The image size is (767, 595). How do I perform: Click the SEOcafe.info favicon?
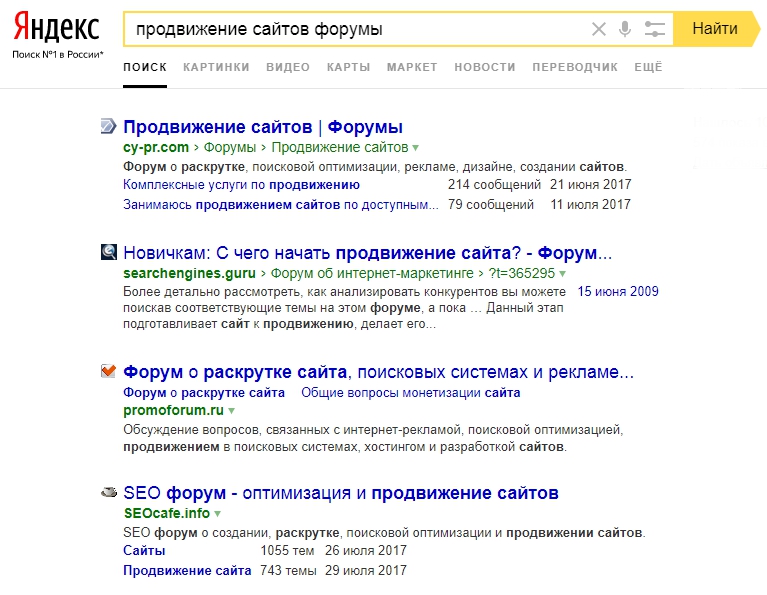point(109,492)
